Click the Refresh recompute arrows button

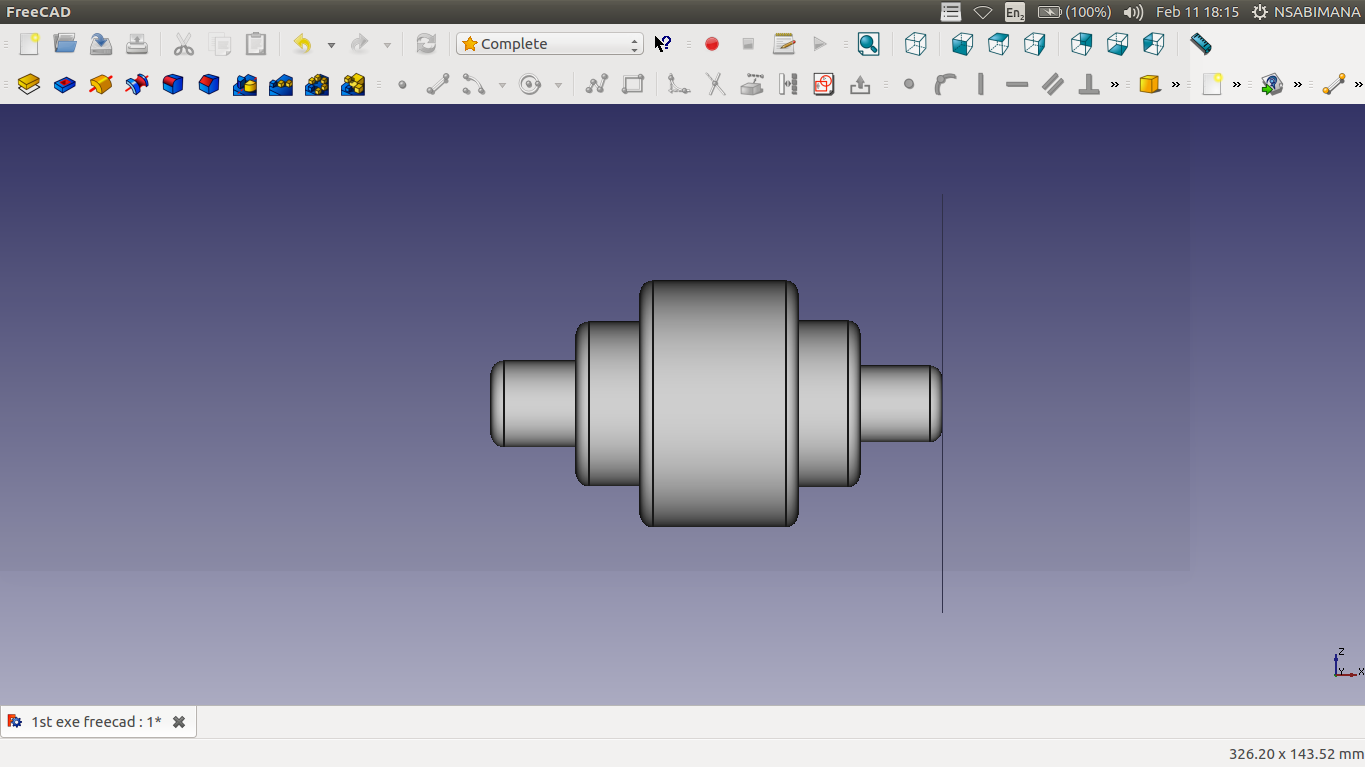tap(426, 44)
